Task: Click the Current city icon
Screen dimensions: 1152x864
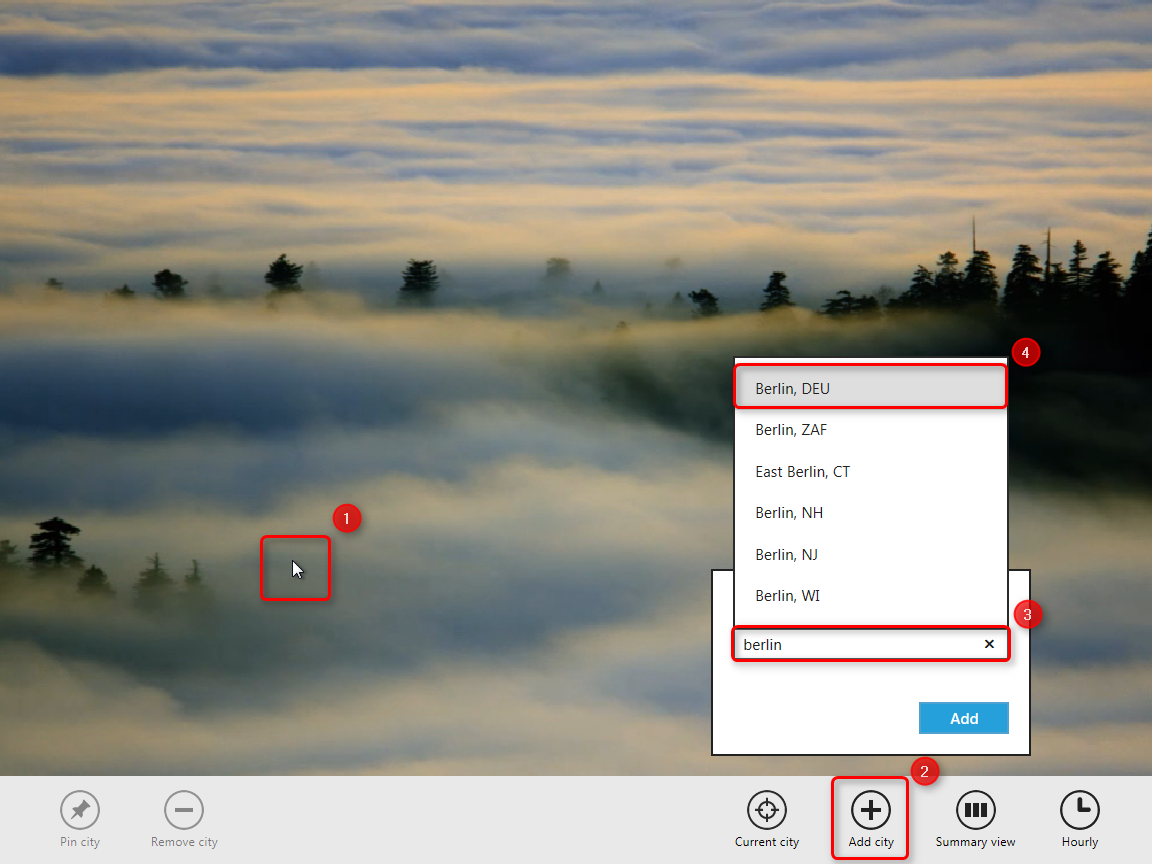Action: [766, 810]
